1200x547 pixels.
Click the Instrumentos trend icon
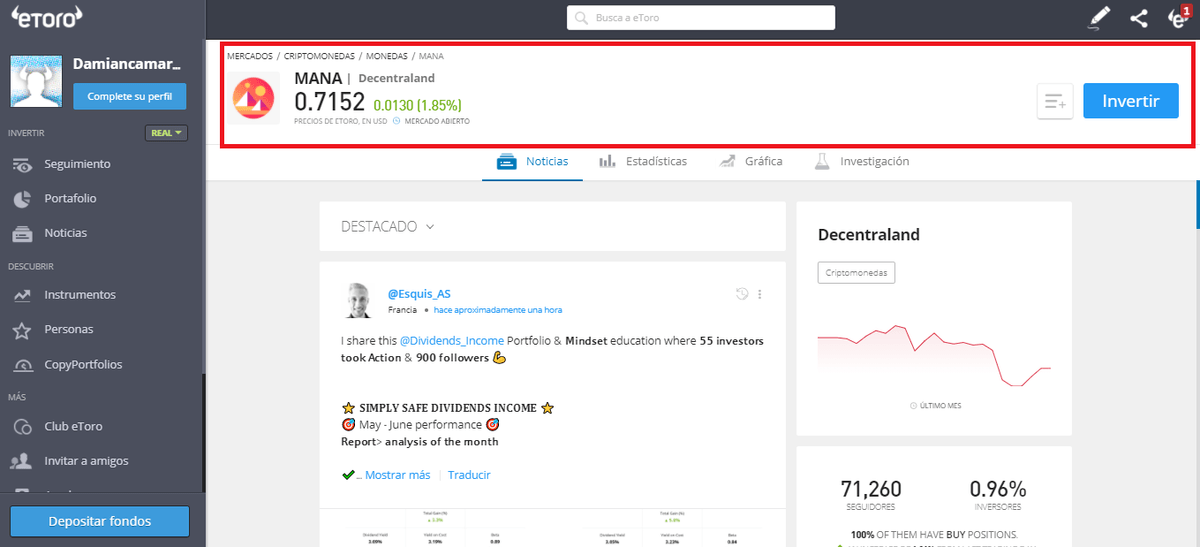pyautogui.click(x=22, y=295)
